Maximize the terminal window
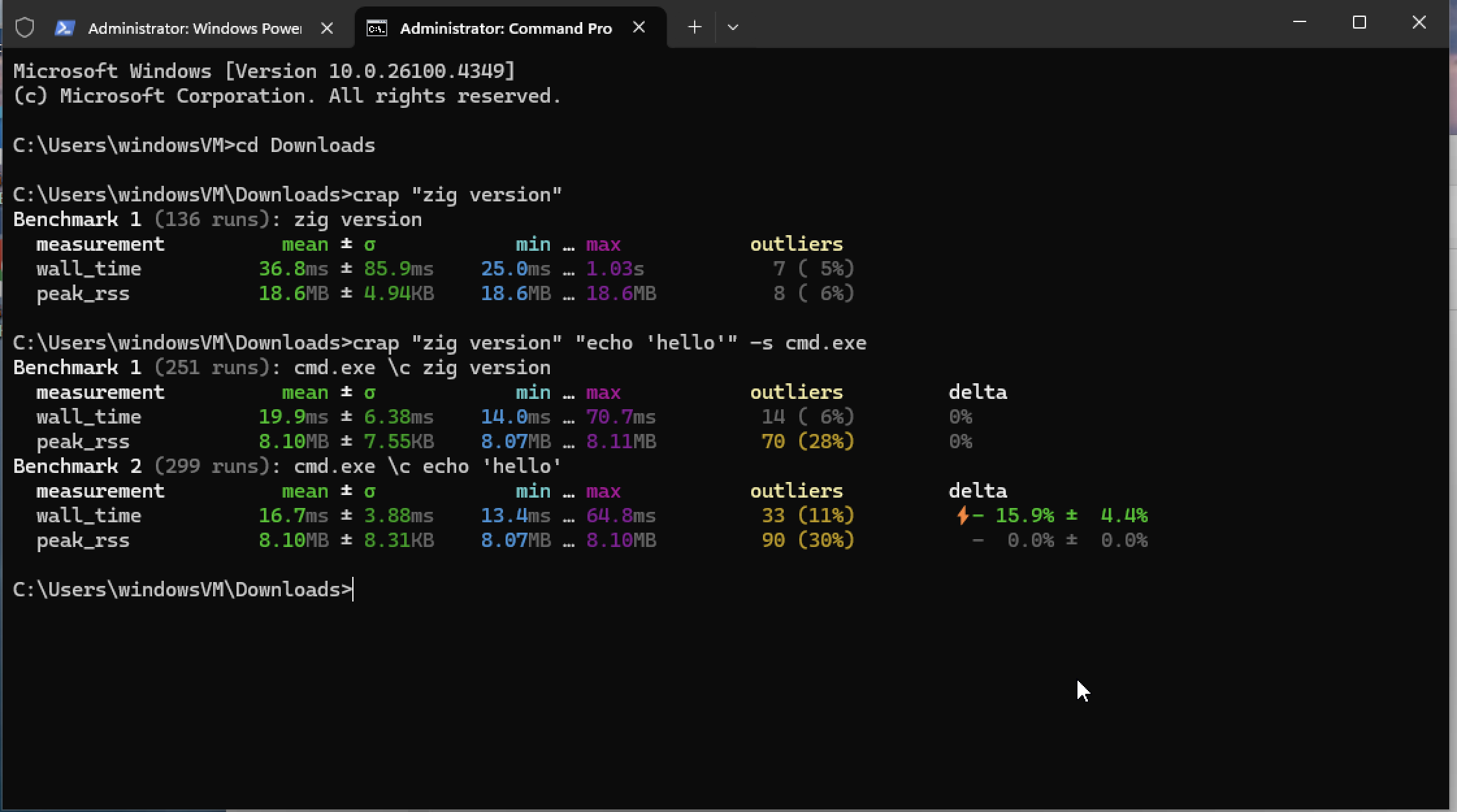 tap(1360, 23)
